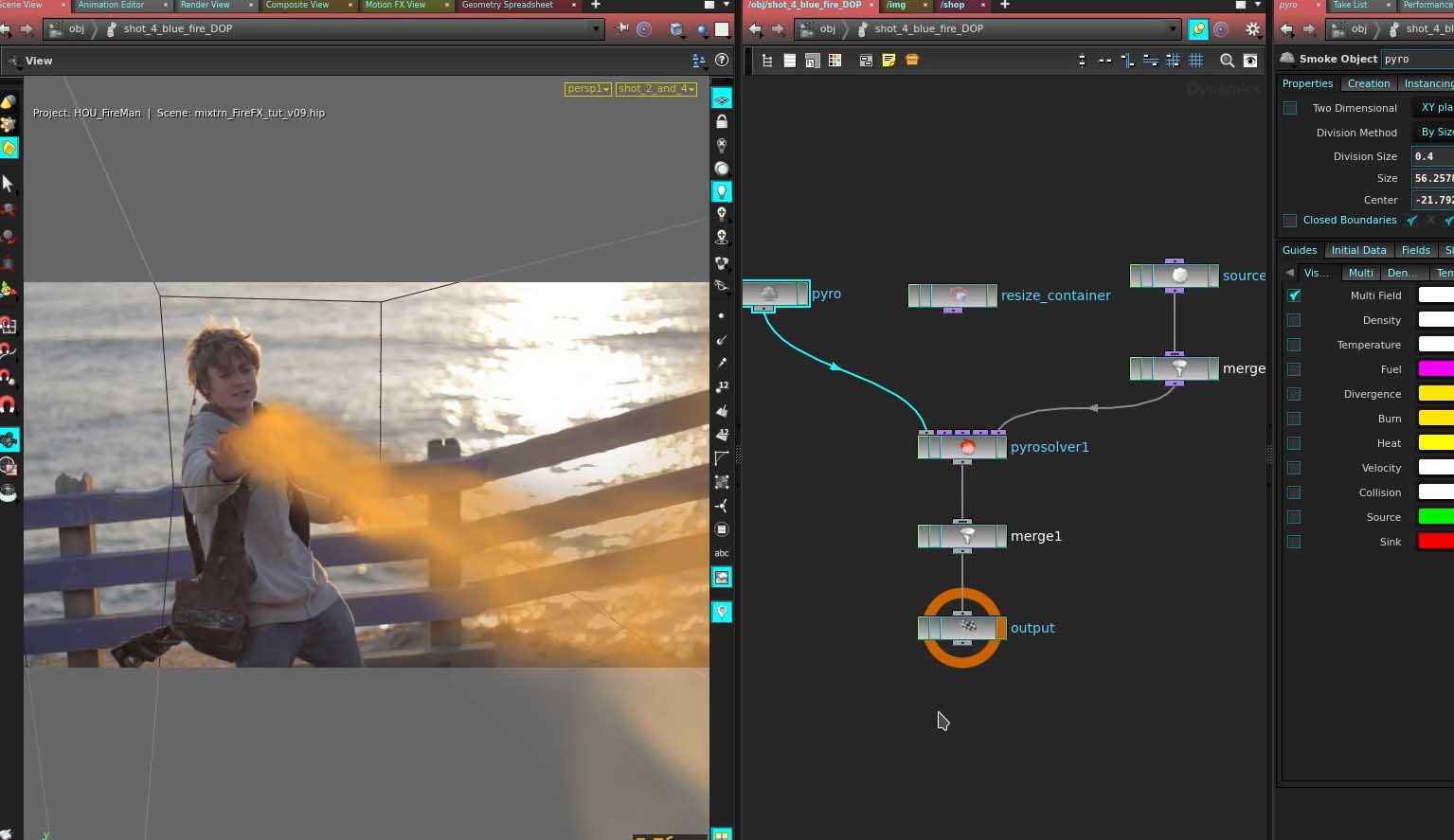The width and height of the screenshot is (1454, 840).
Task: Select the arrow select tool in left toolbar
Action: click(x=9, y=183)
